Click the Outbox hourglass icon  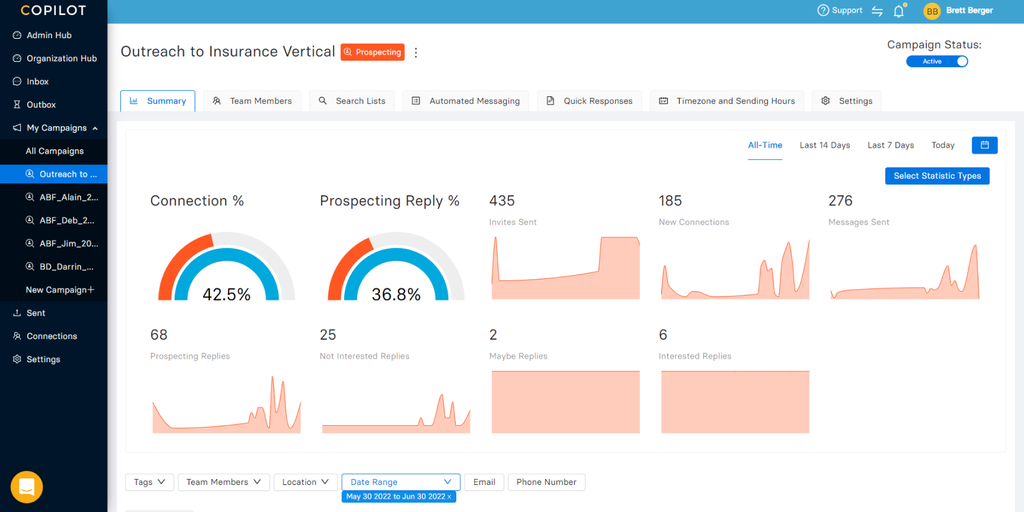[17, 104]
